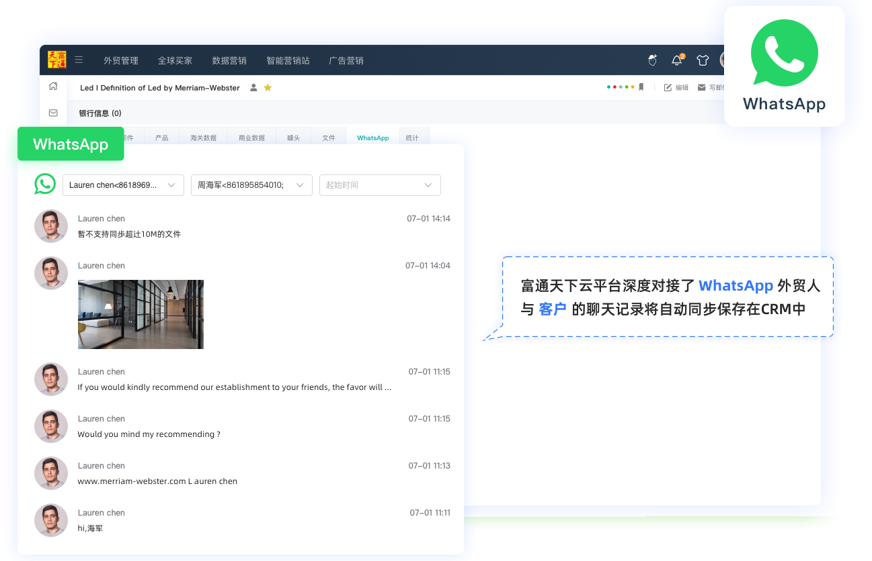Select the WhatsApp tab
The width and height of the screenshot is (872, 561).
point(373,138)
